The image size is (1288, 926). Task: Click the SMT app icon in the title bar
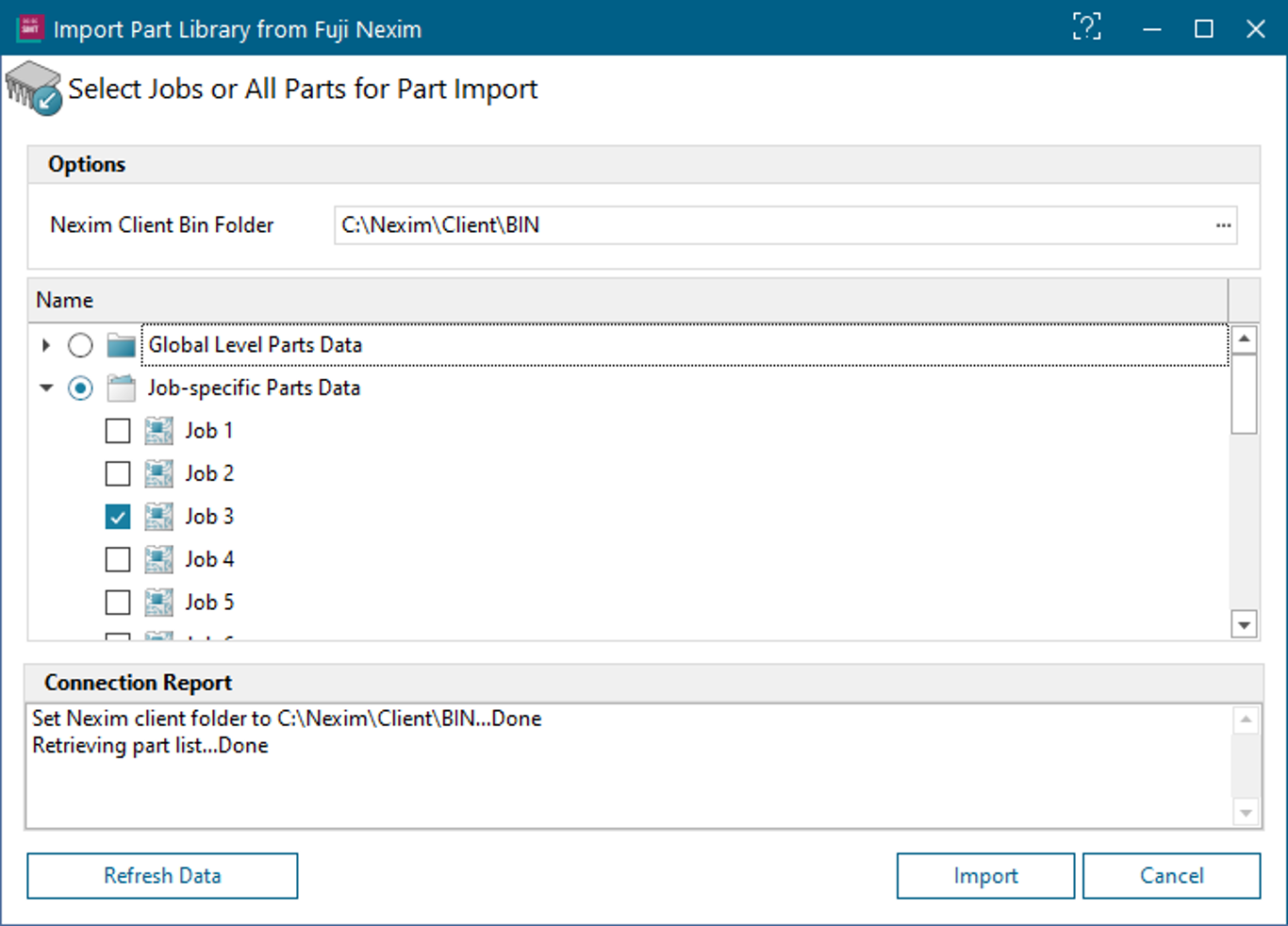click(31, 28)
